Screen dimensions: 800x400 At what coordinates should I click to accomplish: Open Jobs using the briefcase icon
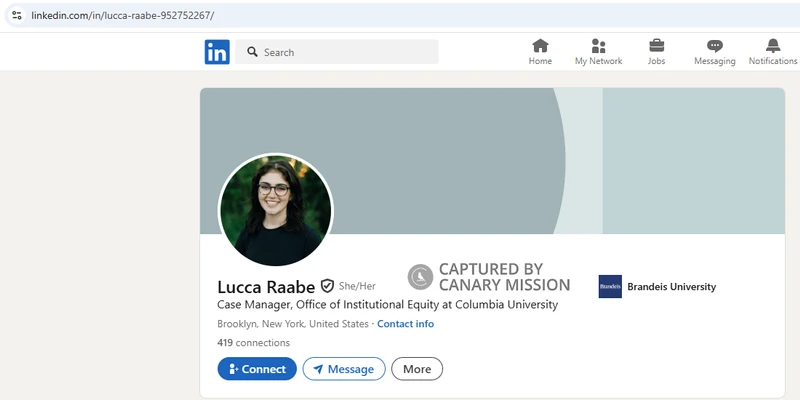tap(656, 46)
